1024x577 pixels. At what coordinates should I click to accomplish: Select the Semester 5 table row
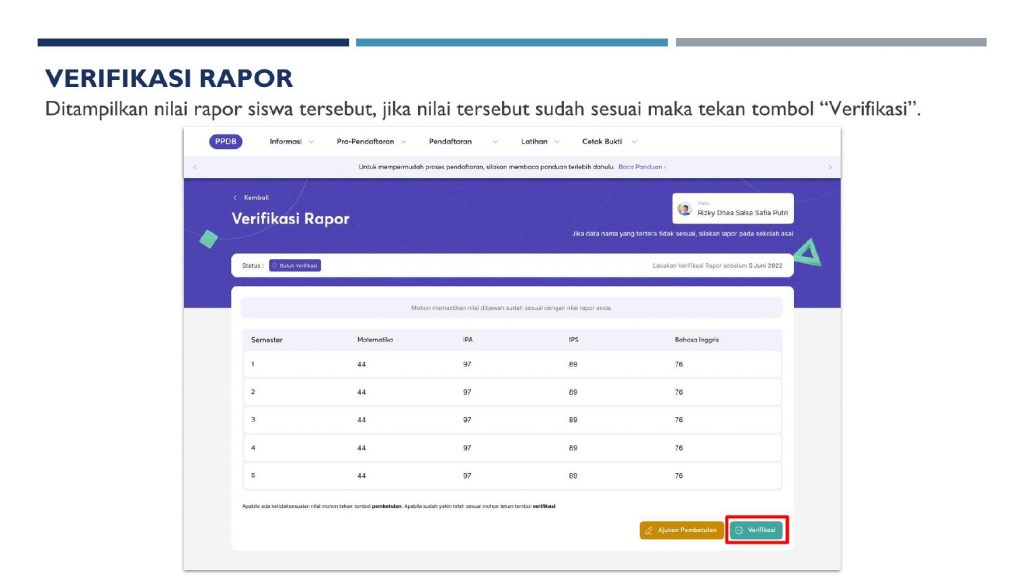point(512,476)
